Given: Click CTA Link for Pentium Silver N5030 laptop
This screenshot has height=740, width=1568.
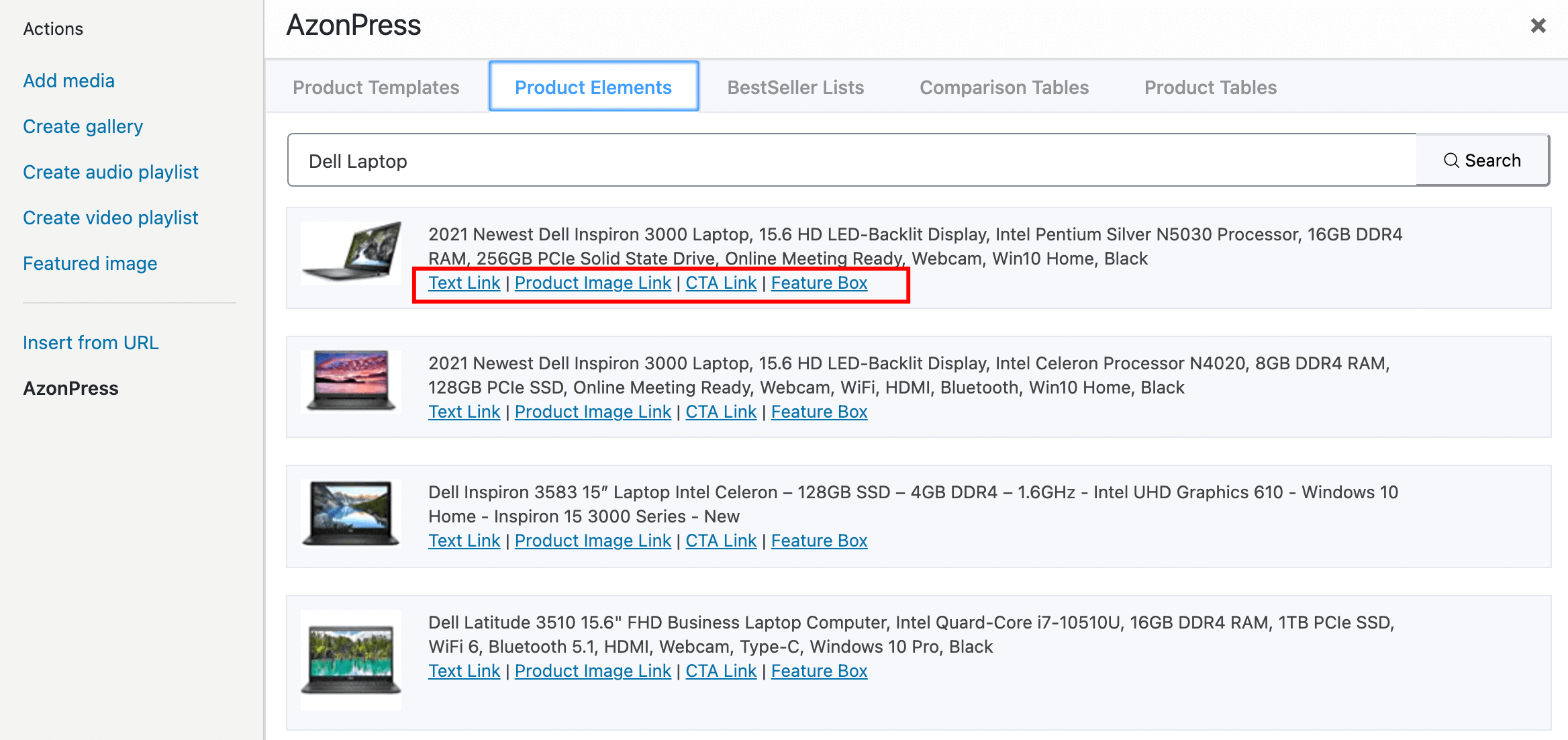Looking at the screenshot, I should 721,283.
